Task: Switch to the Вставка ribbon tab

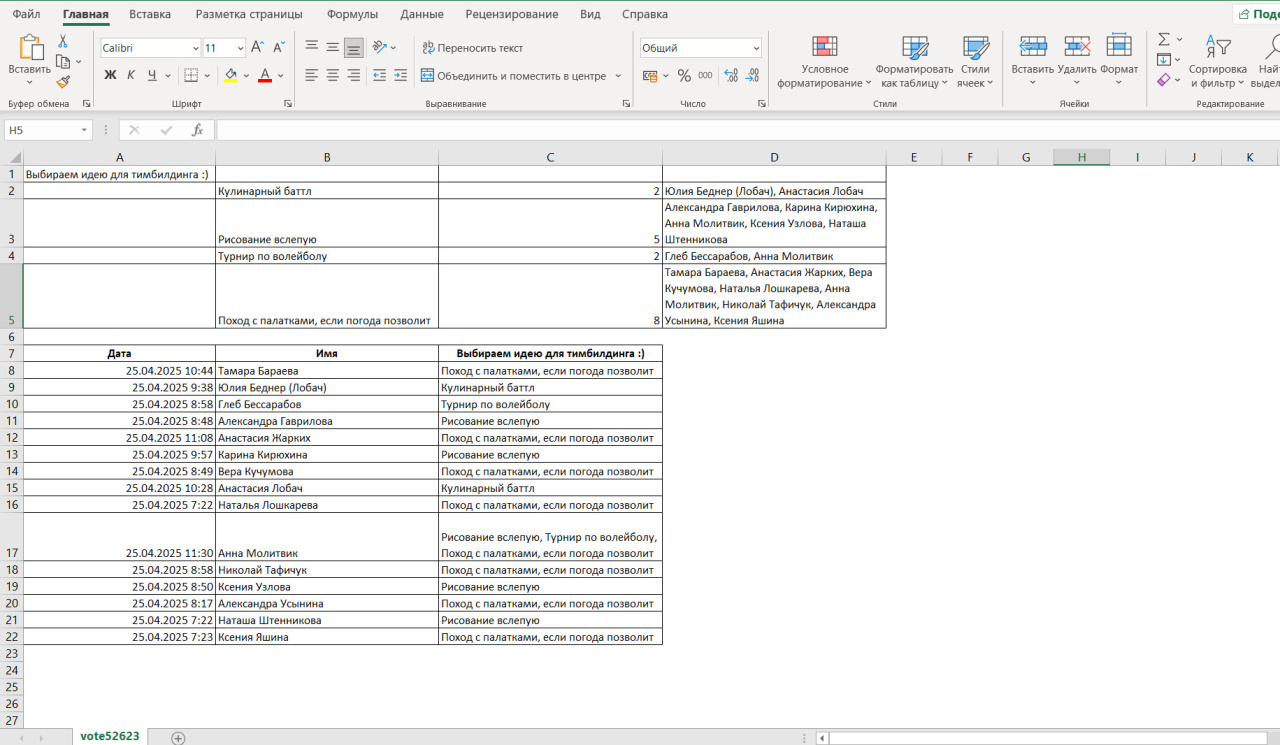Action: click(x=150, y=14)
